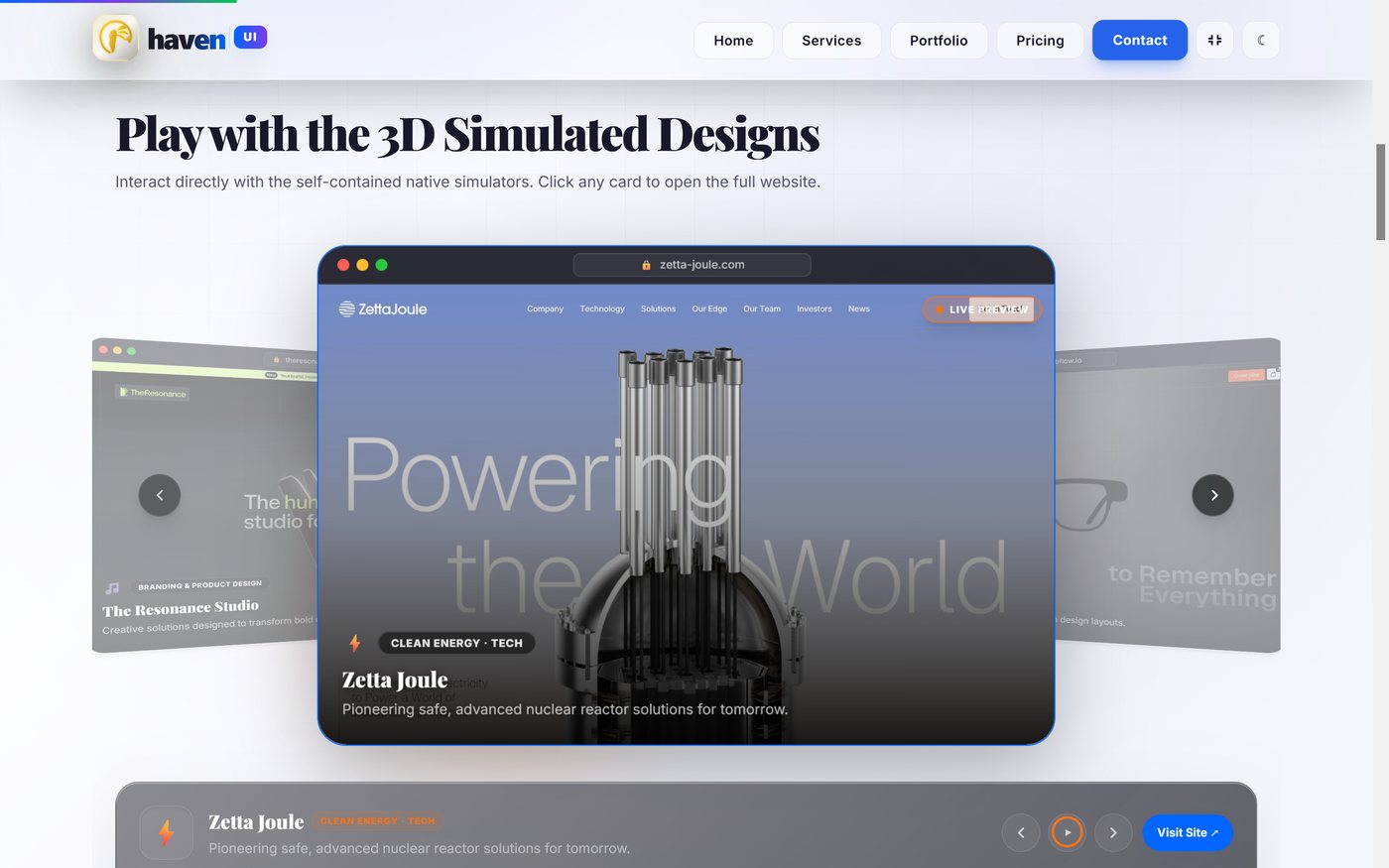Image resolution: width=1389 pixels, height=868 pixels.
Task: Click the lightning bolt icon on card
Action: [x=354, y=643]
